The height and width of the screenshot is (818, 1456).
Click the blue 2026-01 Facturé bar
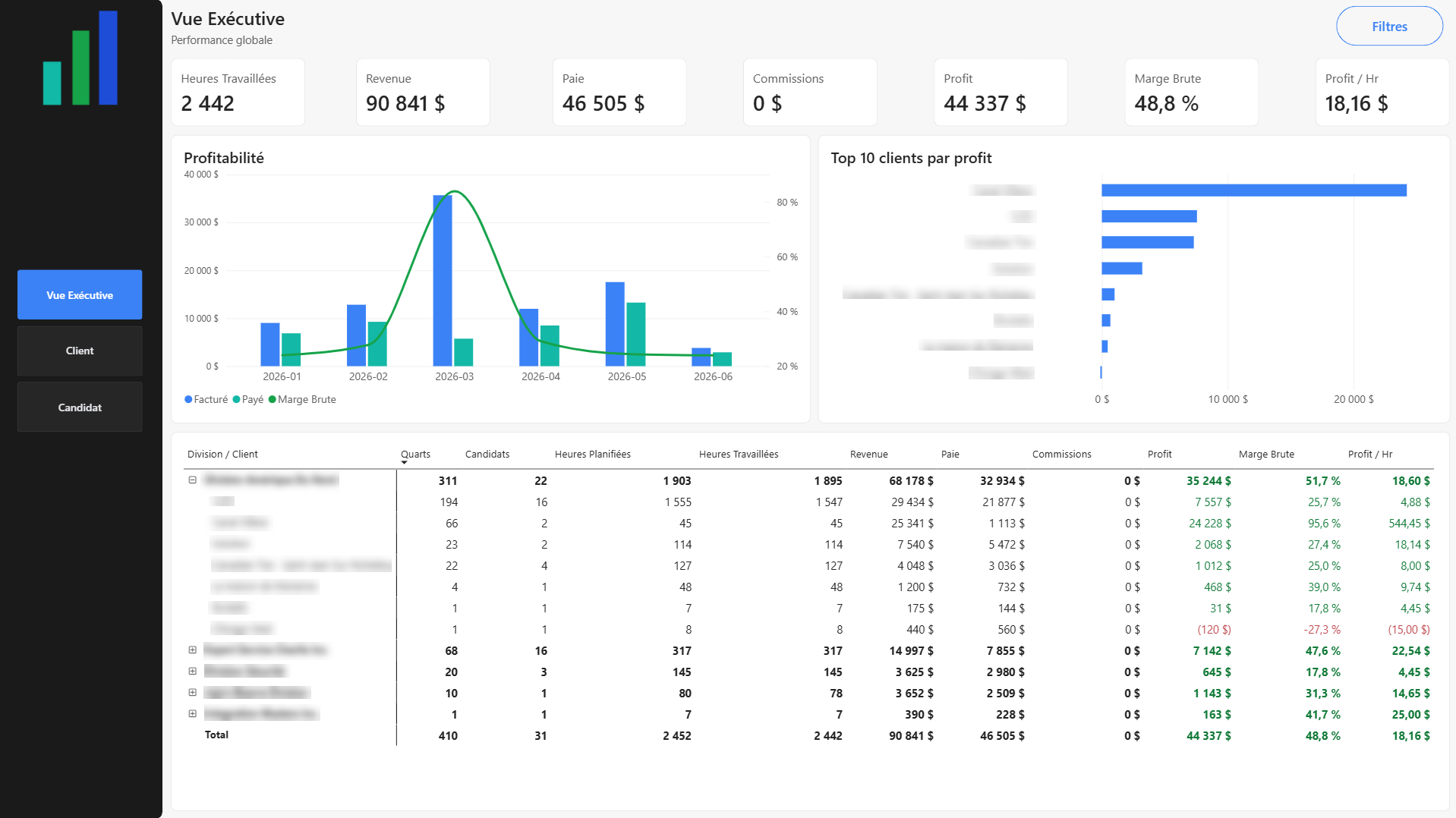click(270, 345)
